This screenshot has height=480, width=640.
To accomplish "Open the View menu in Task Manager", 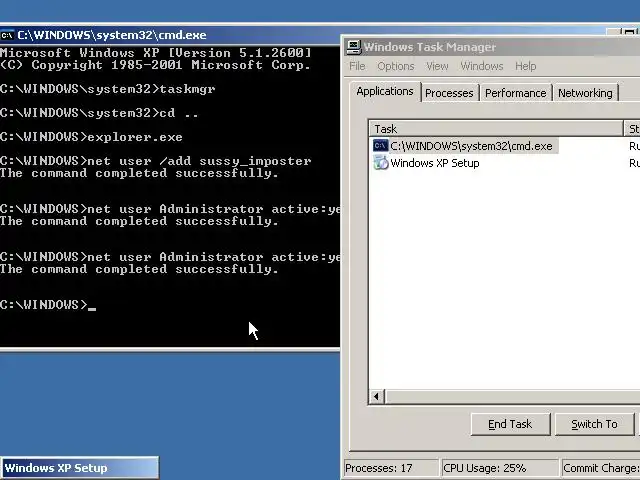I will tap(437, 66).
